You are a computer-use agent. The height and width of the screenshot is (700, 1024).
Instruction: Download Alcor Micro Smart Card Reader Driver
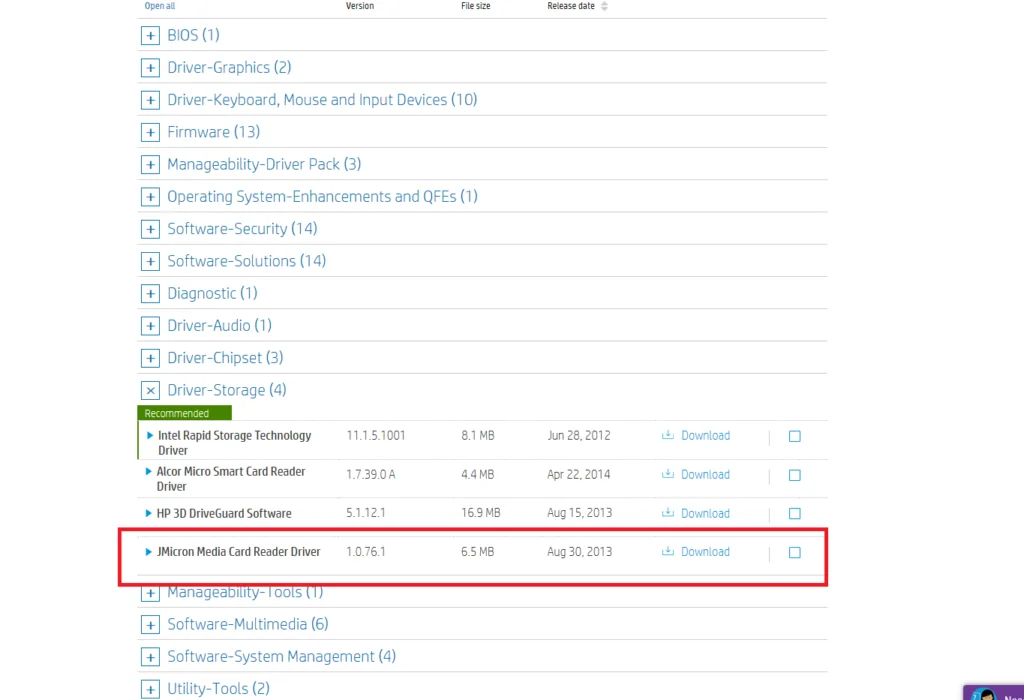pos(705,475)
